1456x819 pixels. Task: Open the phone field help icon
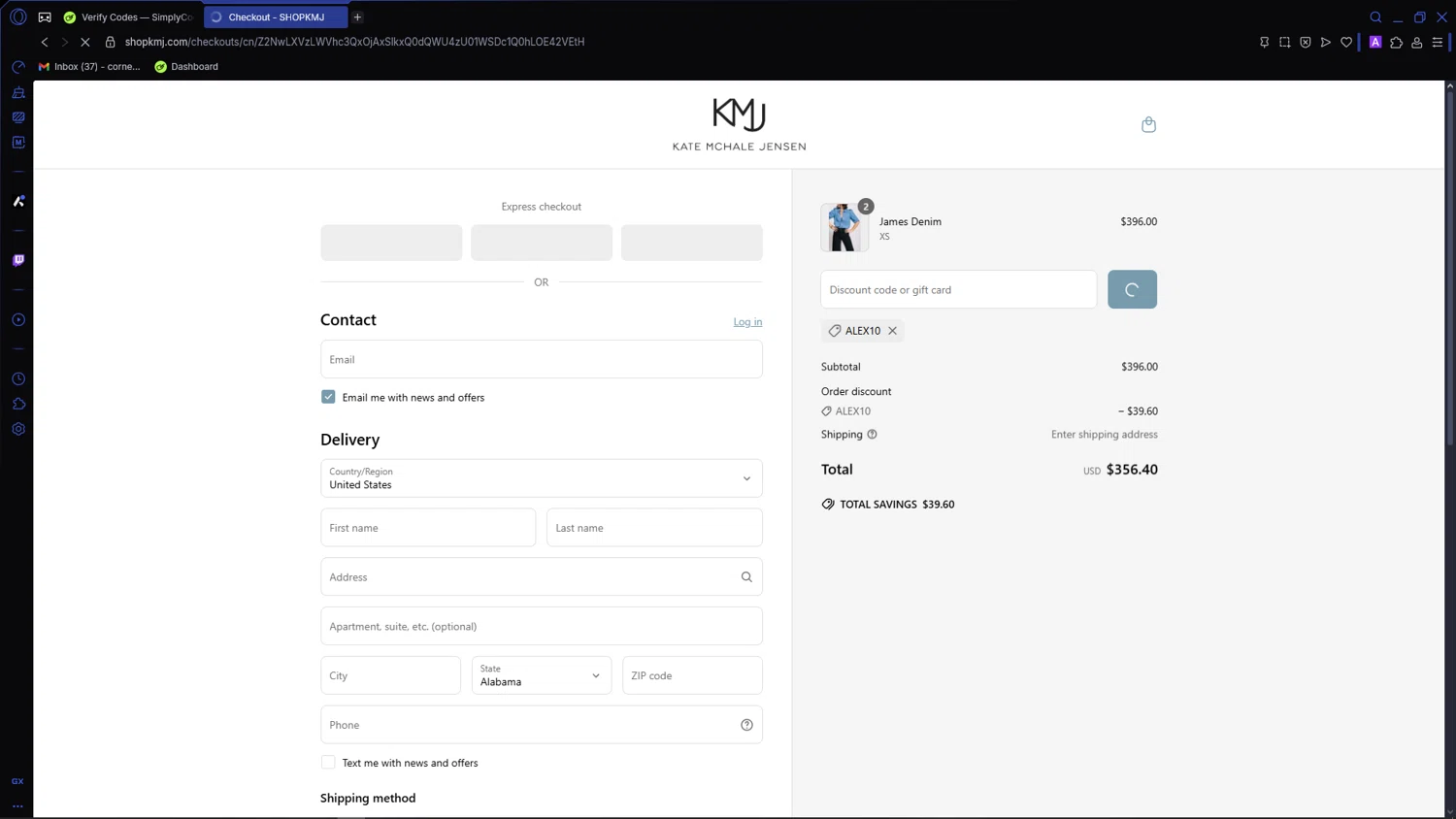point(746,725)
